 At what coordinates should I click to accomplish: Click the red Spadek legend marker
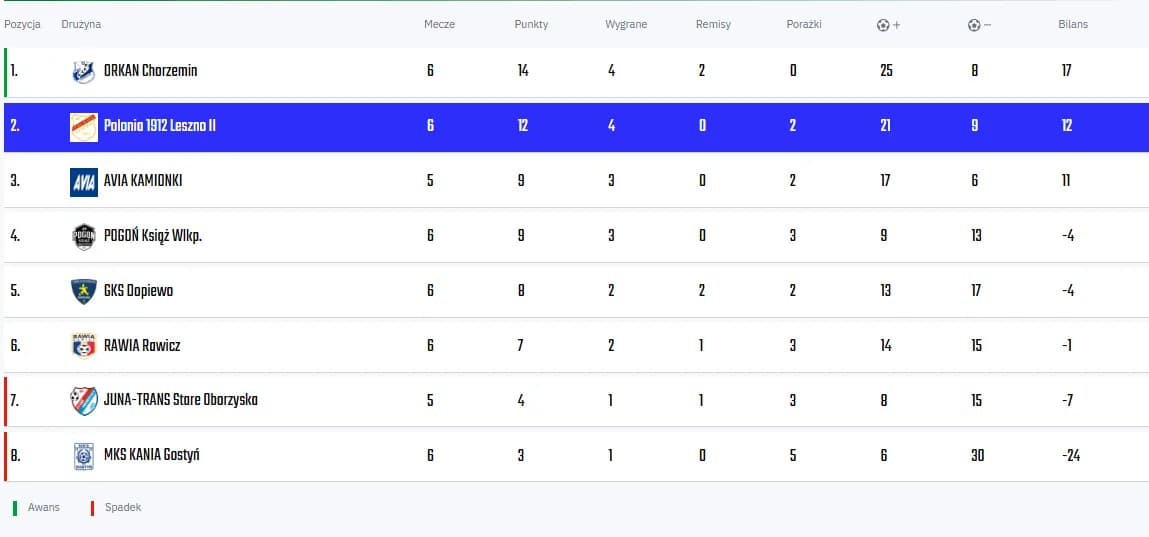(x=92, y=508)
